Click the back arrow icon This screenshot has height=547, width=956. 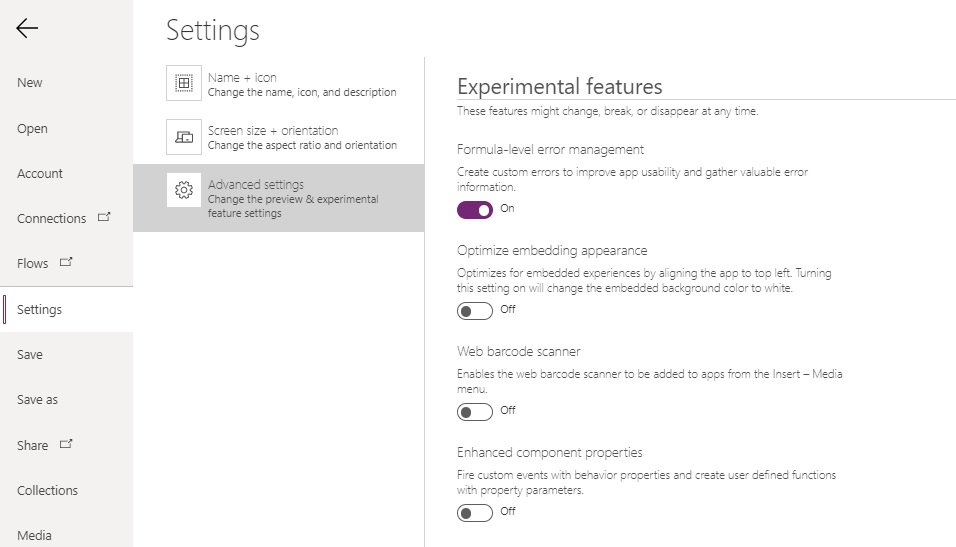(x=27, y=28)
